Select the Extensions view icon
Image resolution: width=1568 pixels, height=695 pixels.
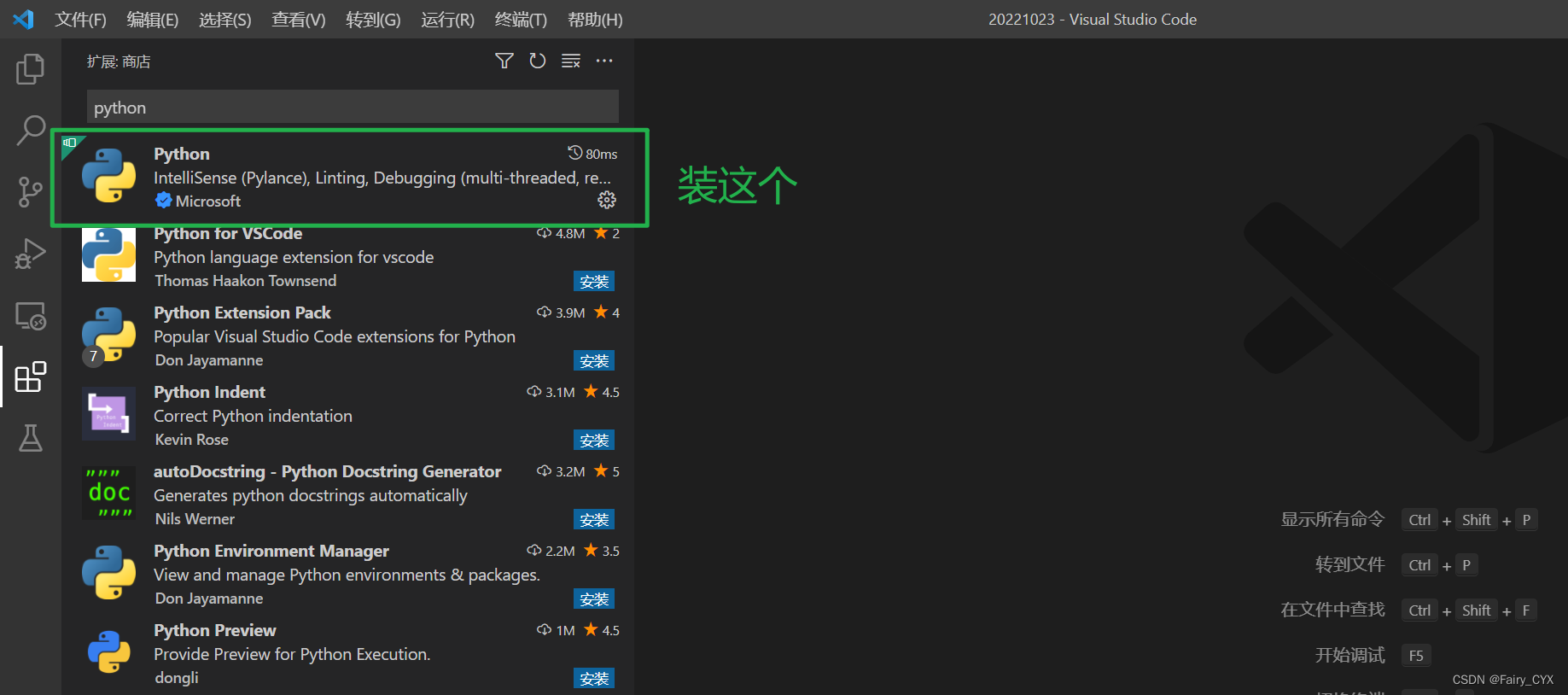pyautogui.click(x=31, y=377)
